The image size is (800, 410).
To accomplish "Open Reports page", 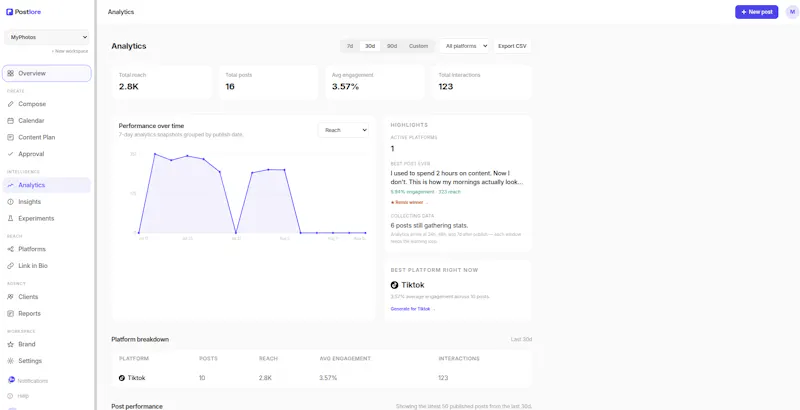I will (46, 314).
